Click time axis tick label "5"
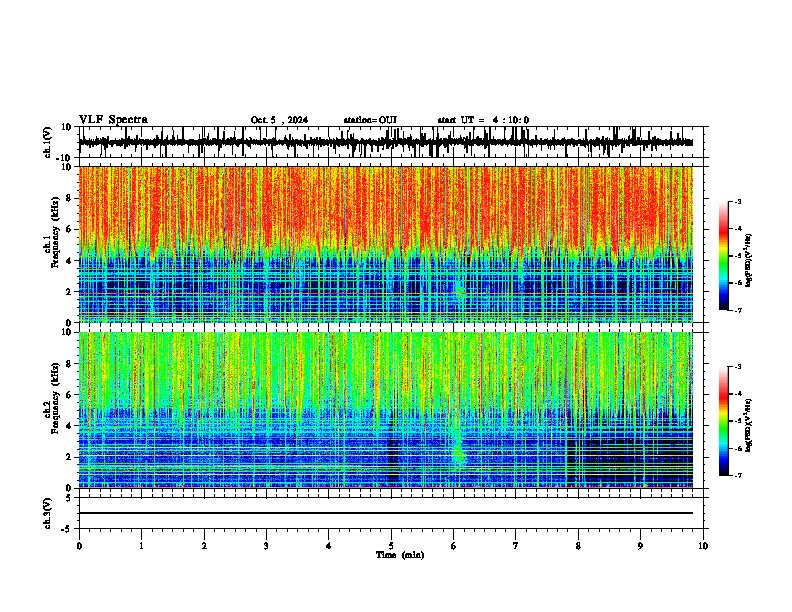Viewport: 792px width, 612px height. 391,546
